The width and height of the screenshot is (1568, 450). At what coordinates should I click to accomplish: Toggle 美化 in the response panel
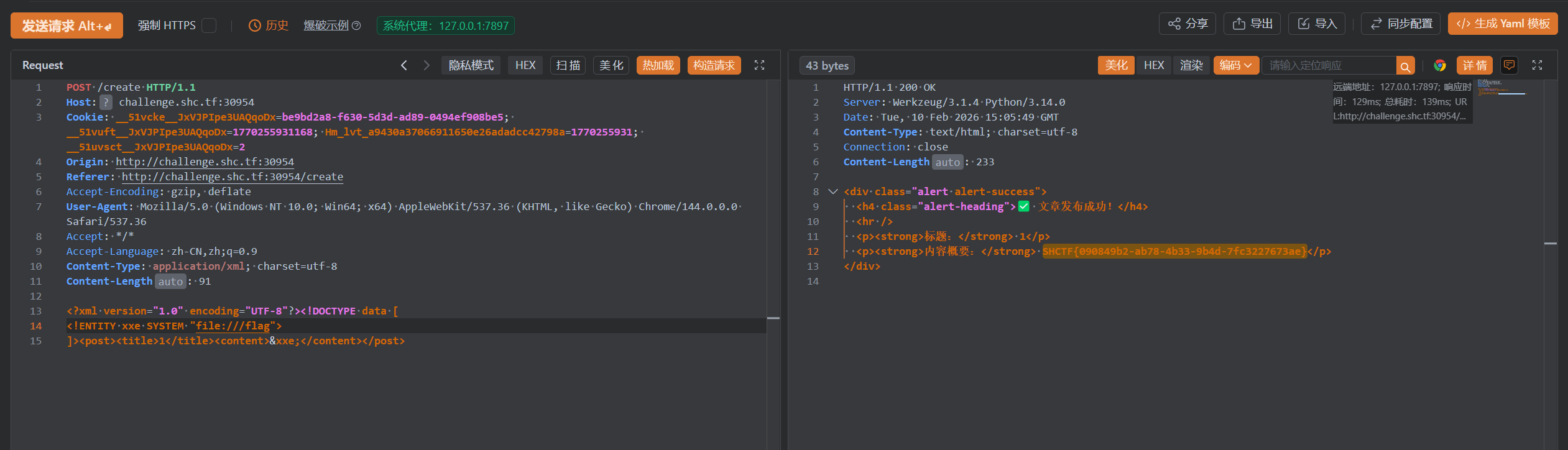1116,65
